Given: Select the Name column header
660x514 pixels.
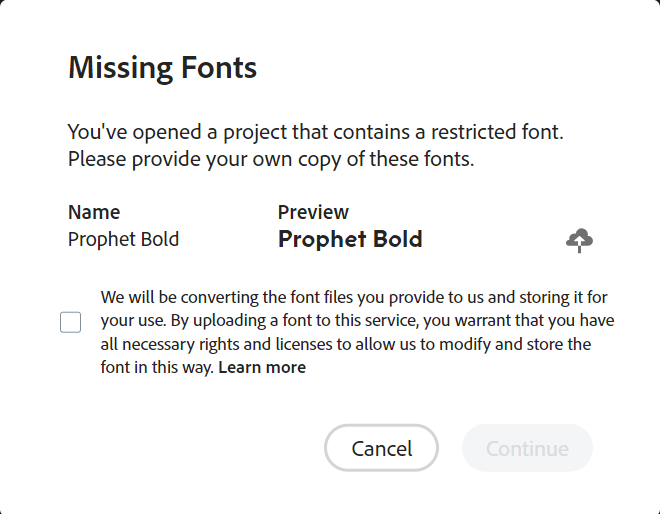Looking at the screenshot, I should pyautogui.click(x=94, y=212).
